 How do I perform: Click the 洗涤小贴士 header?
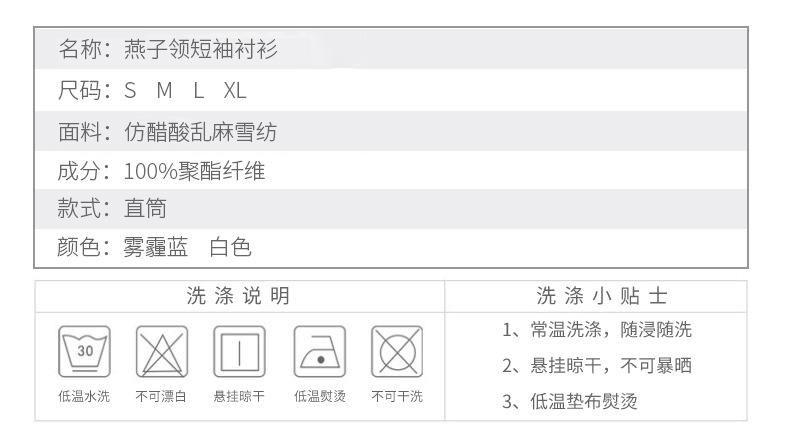598,296
